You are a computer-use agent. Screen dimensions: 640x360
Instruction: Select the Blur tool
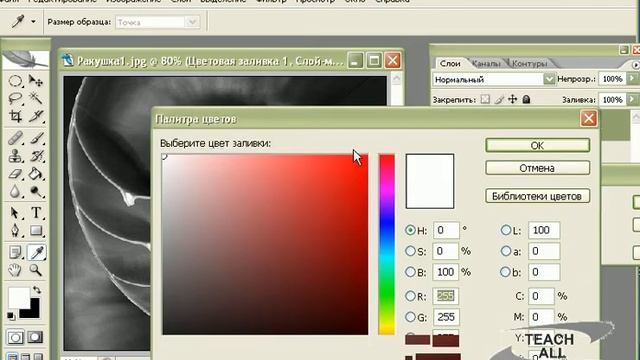click(x=15, y=191)
